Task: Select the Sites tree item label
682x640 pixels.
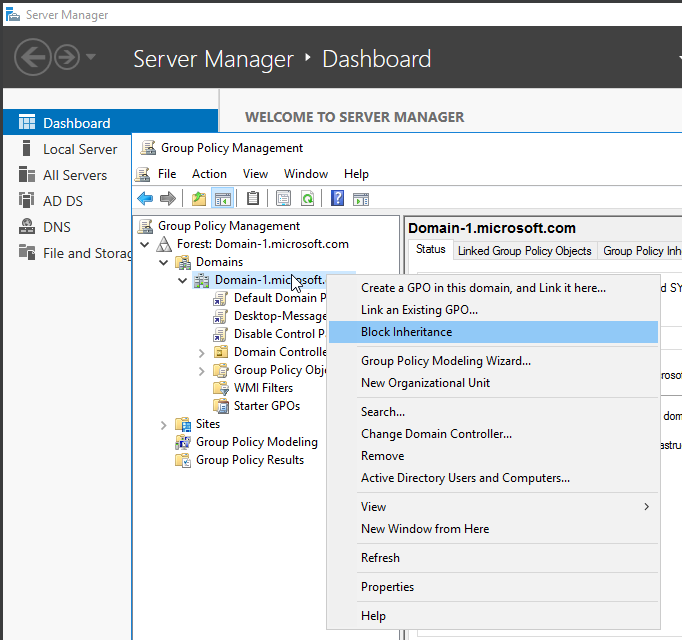Action: tap(208, 424)
